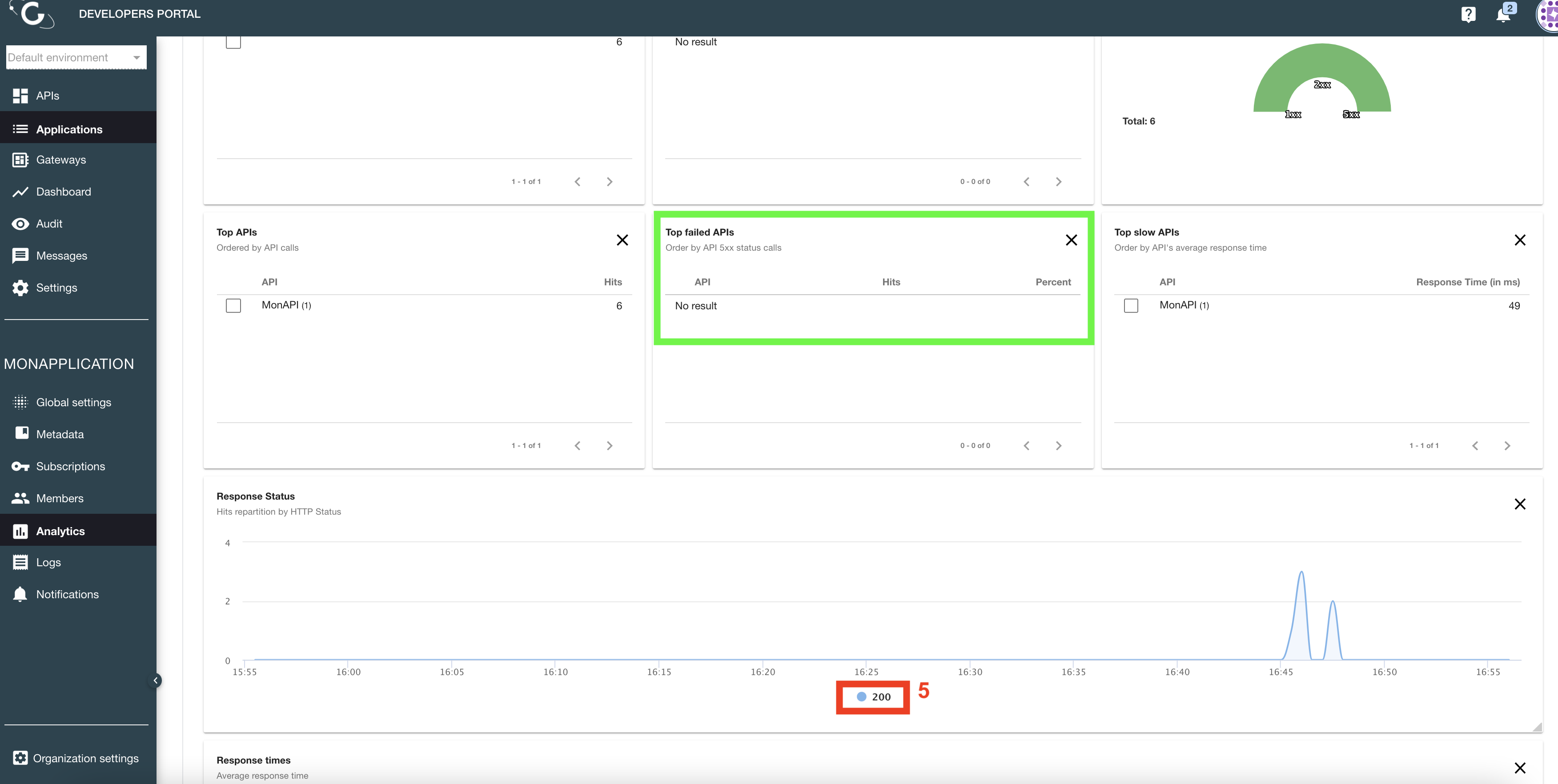Screen dimensions: 1558x784
Task: Switch to the Dashboard section
Action: click(64, 192)
